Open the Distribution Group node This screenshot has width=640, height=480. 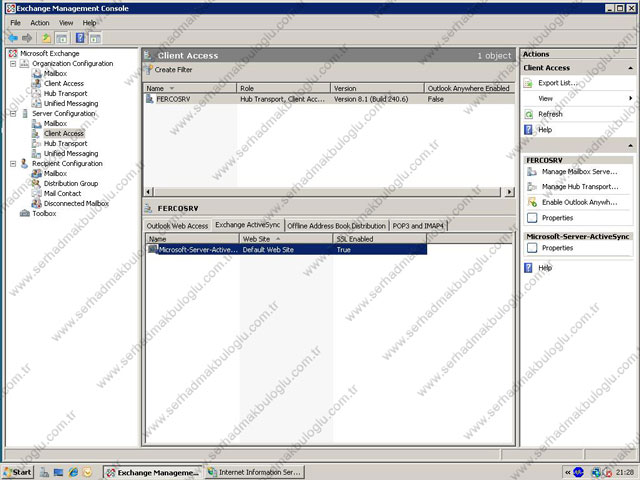71,183
